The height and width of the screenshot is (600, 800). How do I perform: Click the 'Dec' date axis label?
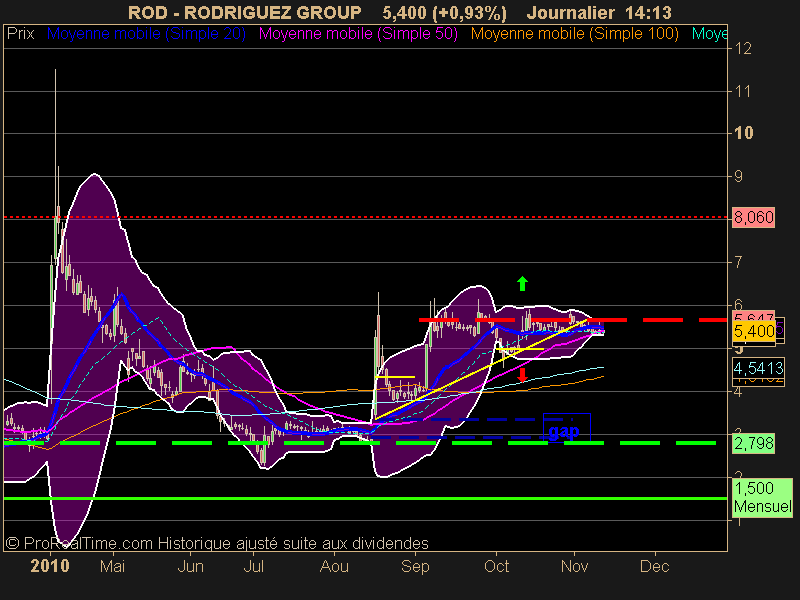[x=655, y=566]
